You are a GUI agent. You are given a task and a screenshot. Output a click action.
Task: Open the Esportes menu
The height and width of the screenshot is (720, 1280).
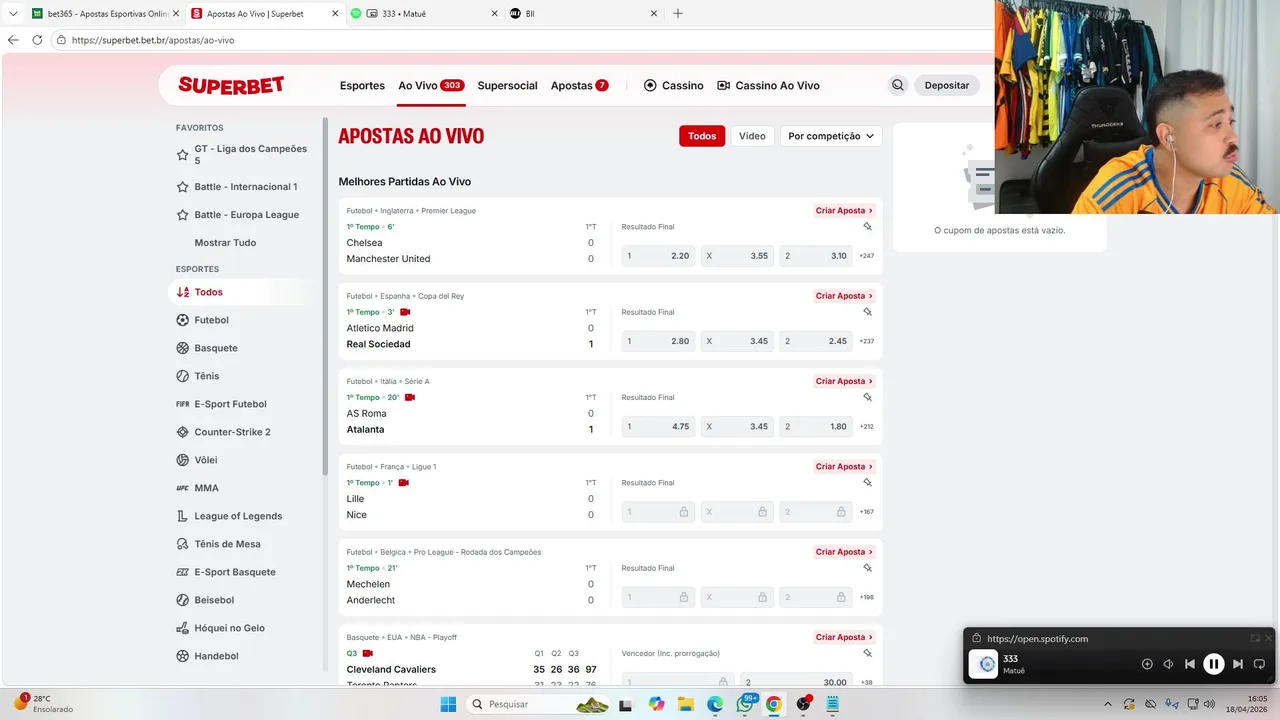pos(362,86)
